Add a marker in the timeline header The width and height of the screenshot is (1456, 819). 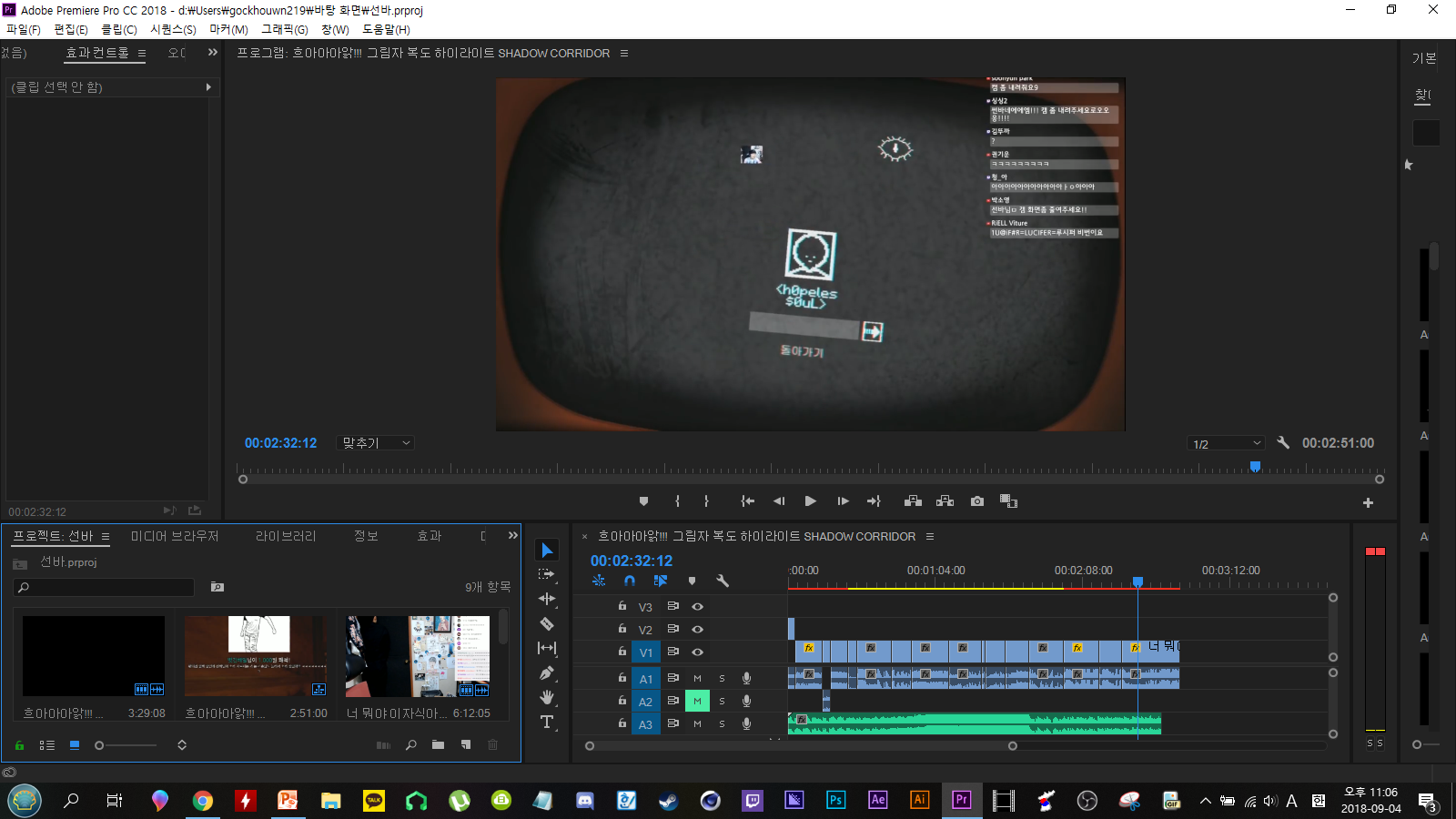692,581
